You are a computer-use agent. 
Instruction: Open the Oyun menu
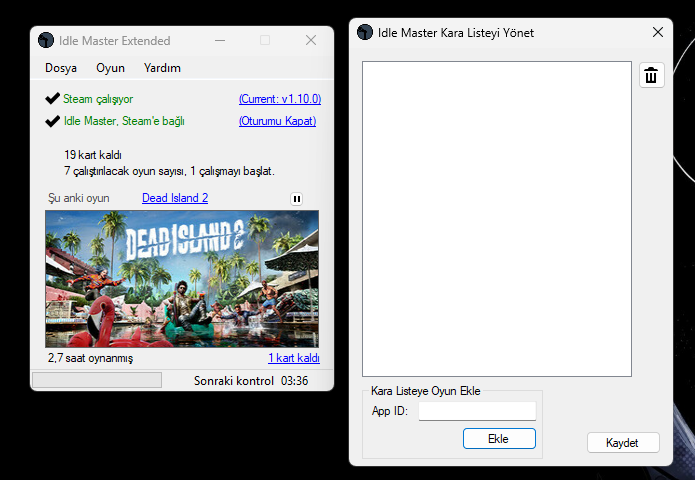[110, 68]
